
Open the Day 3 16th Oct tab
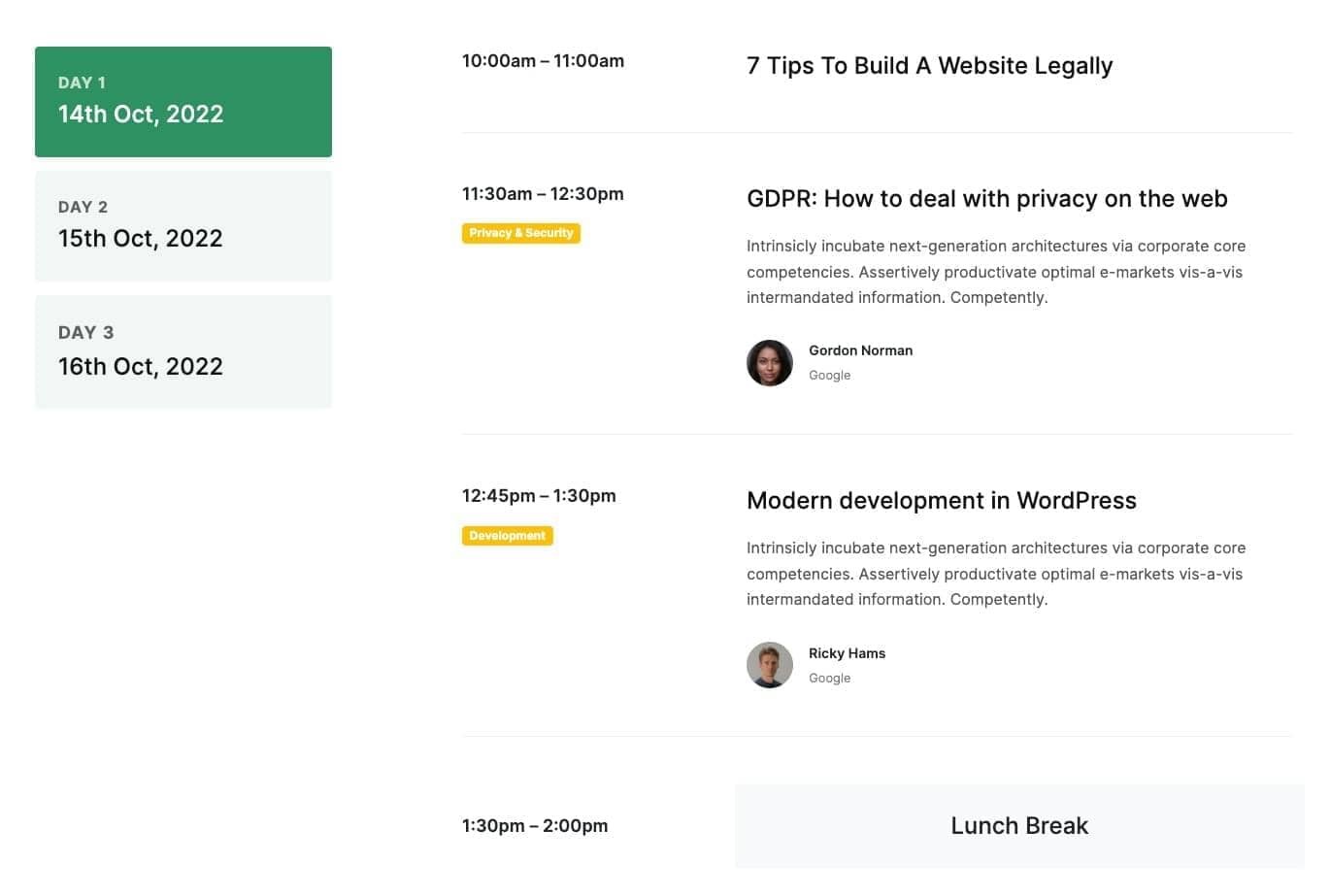pos(183,351)
